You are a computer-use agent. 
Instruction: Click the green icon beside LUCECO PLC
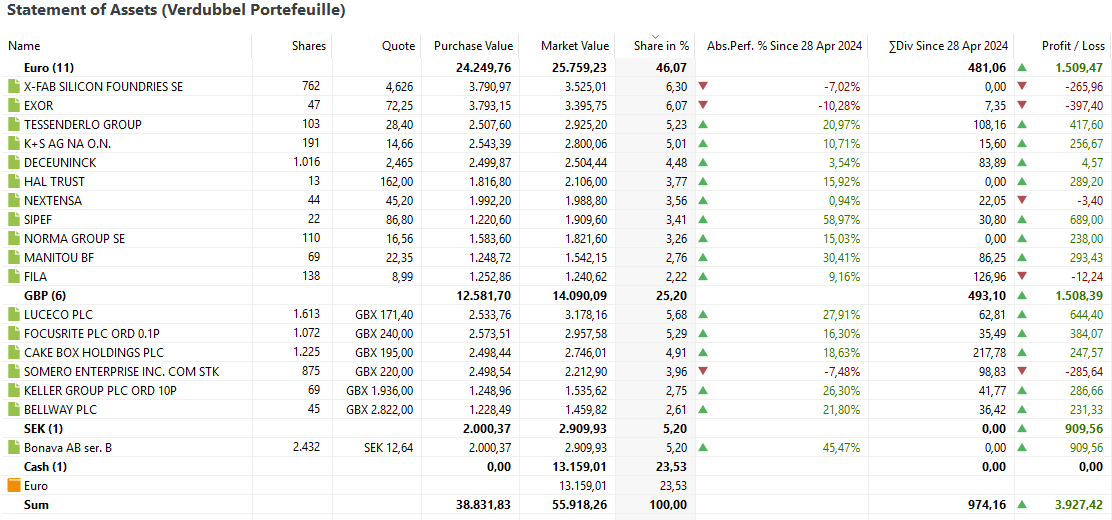coord(14,314)
